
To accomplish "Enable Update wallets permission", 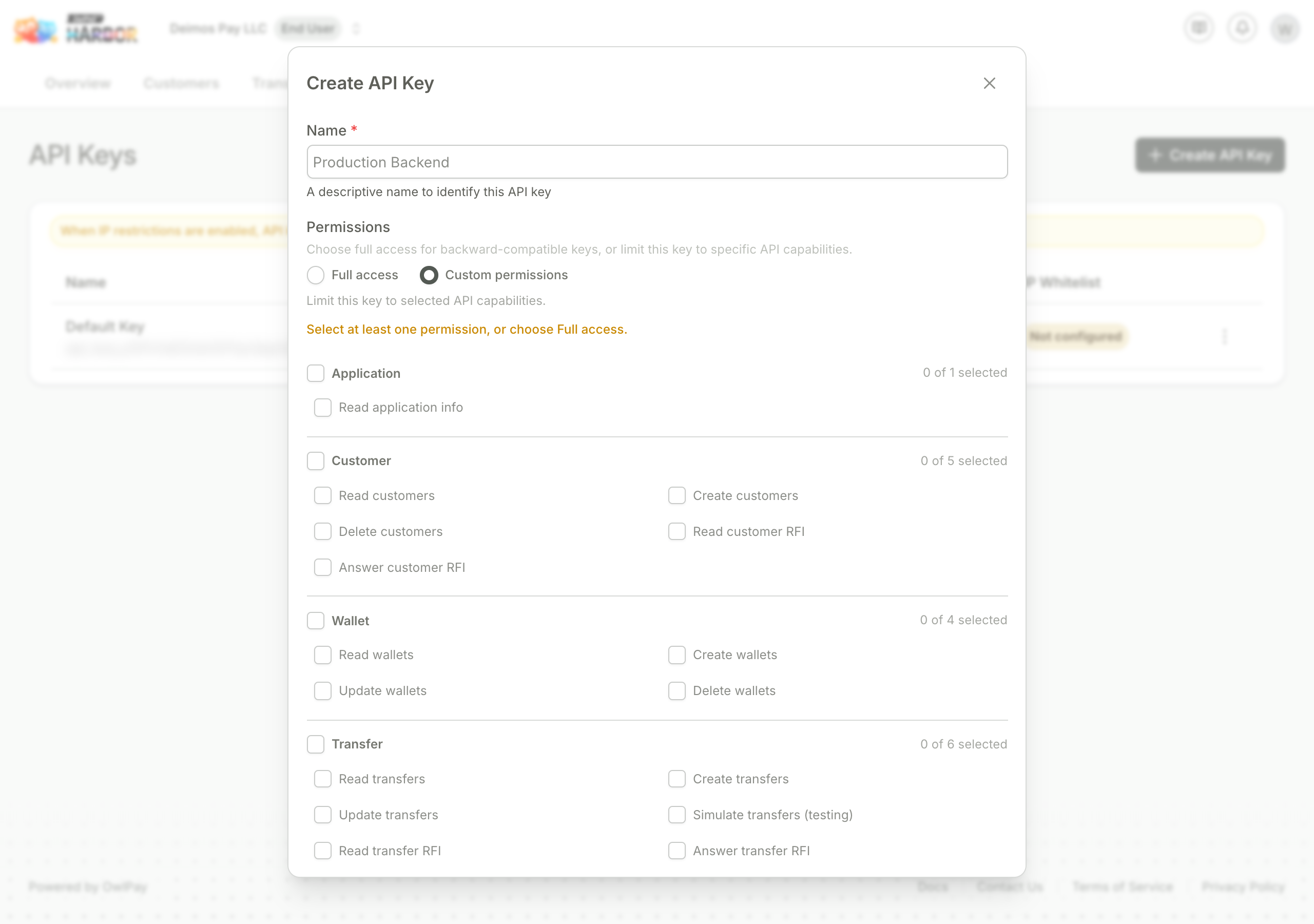I will tap(323, 691).
